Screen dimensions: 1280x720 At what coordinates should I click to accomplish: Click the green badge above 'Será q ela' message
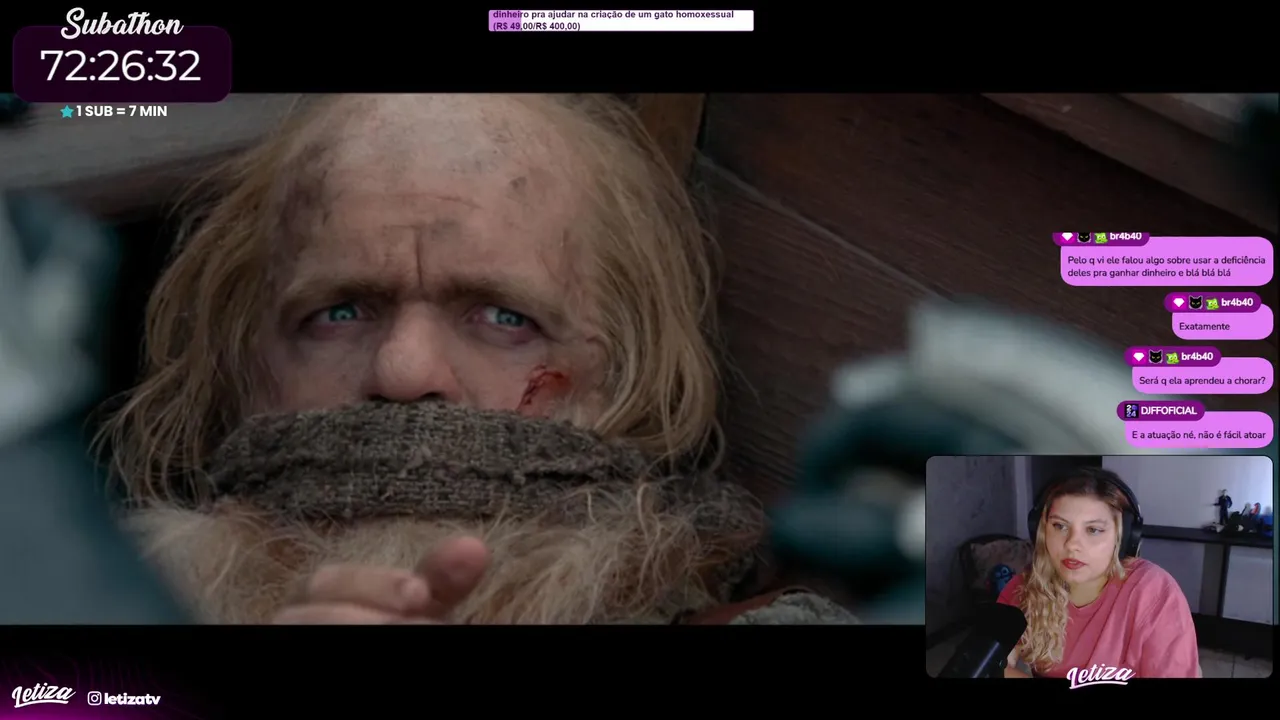tap(1172, 357)
